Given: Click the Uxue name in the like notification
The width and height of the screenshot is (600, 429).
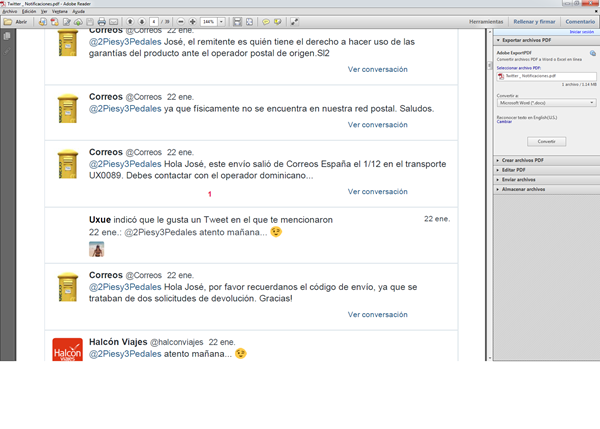Looking at the screenshot, I should click(x=100, y=220).
